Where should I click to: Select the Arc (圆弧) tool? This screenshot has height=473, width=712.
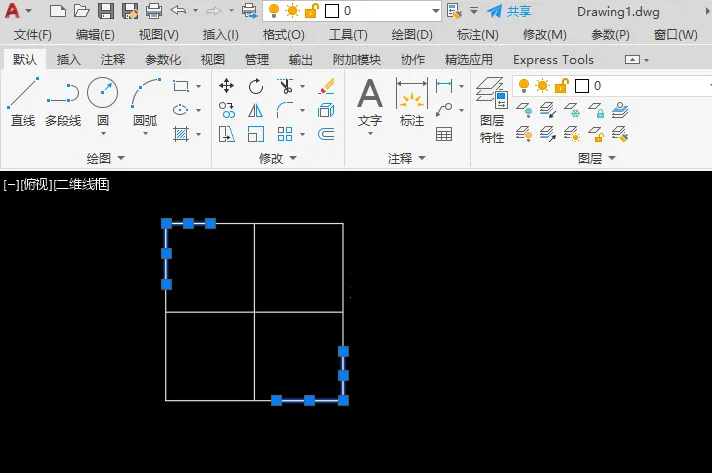[x=145, y=101]
